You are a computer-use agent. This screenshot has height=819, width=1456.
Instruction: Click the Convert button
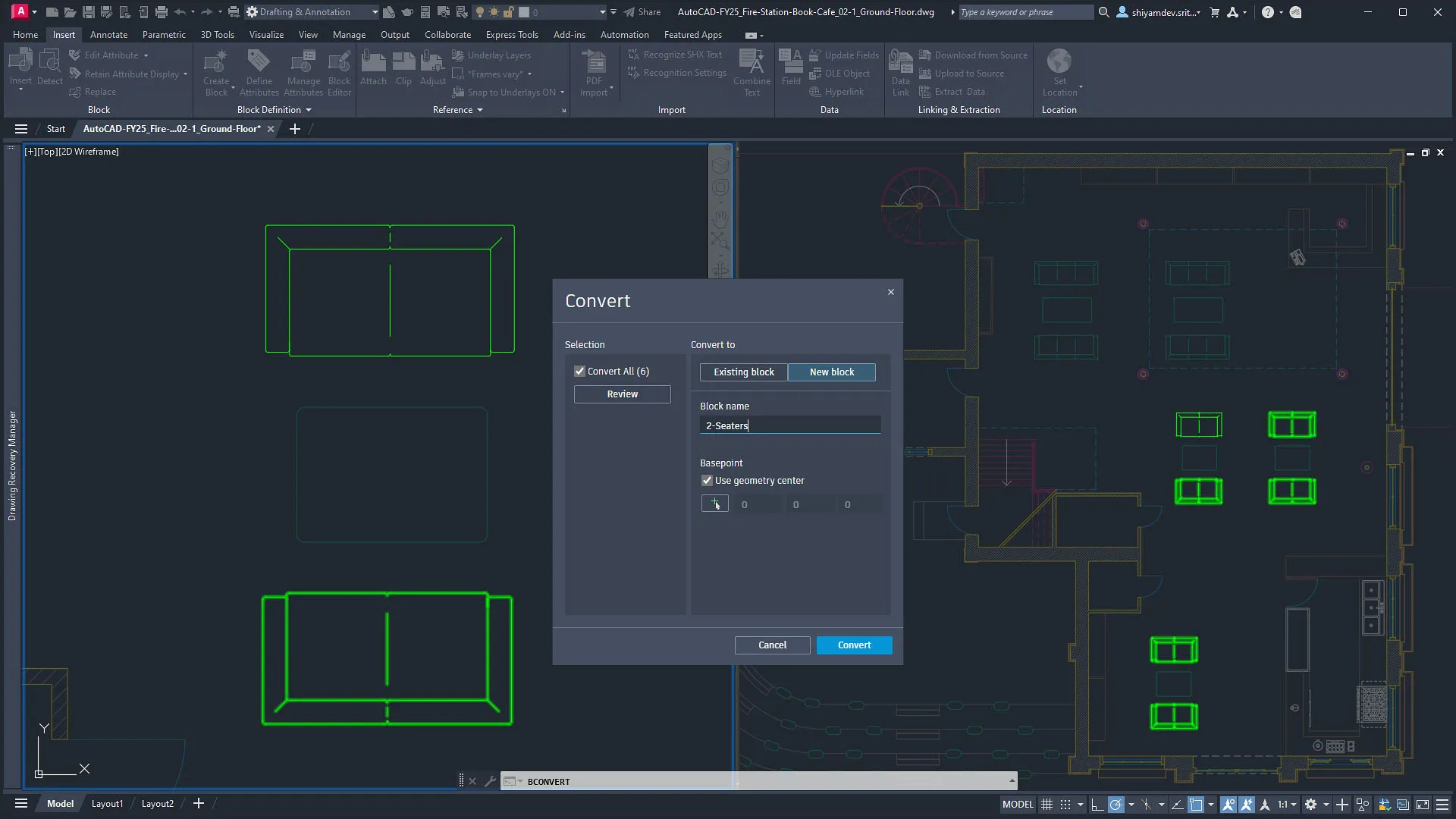pyautogui.click(x=854, y=645)
